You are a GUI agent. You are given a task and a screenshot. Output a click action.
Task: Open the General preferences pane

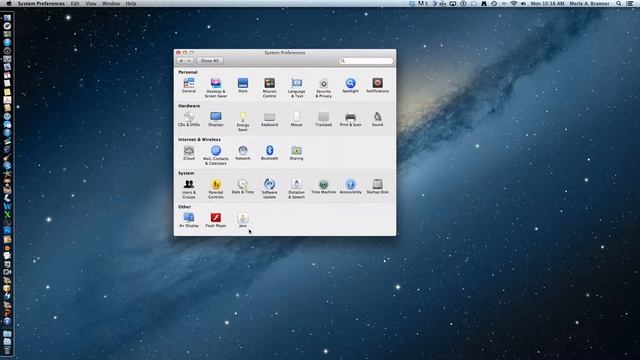(189, 86)
